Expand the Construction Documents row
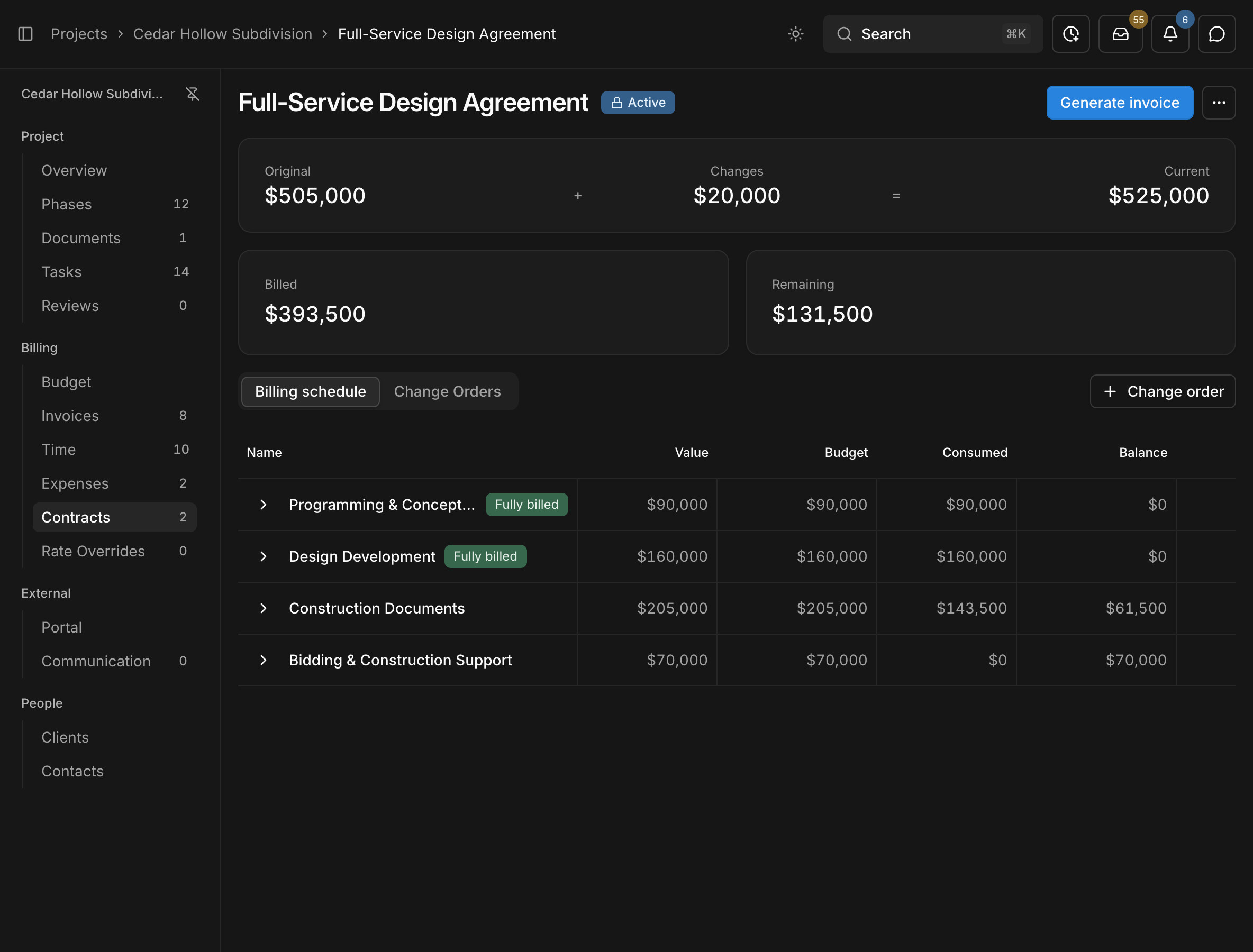The height and width of the screenshot is (952, 1253). click(x=263, y=608)
